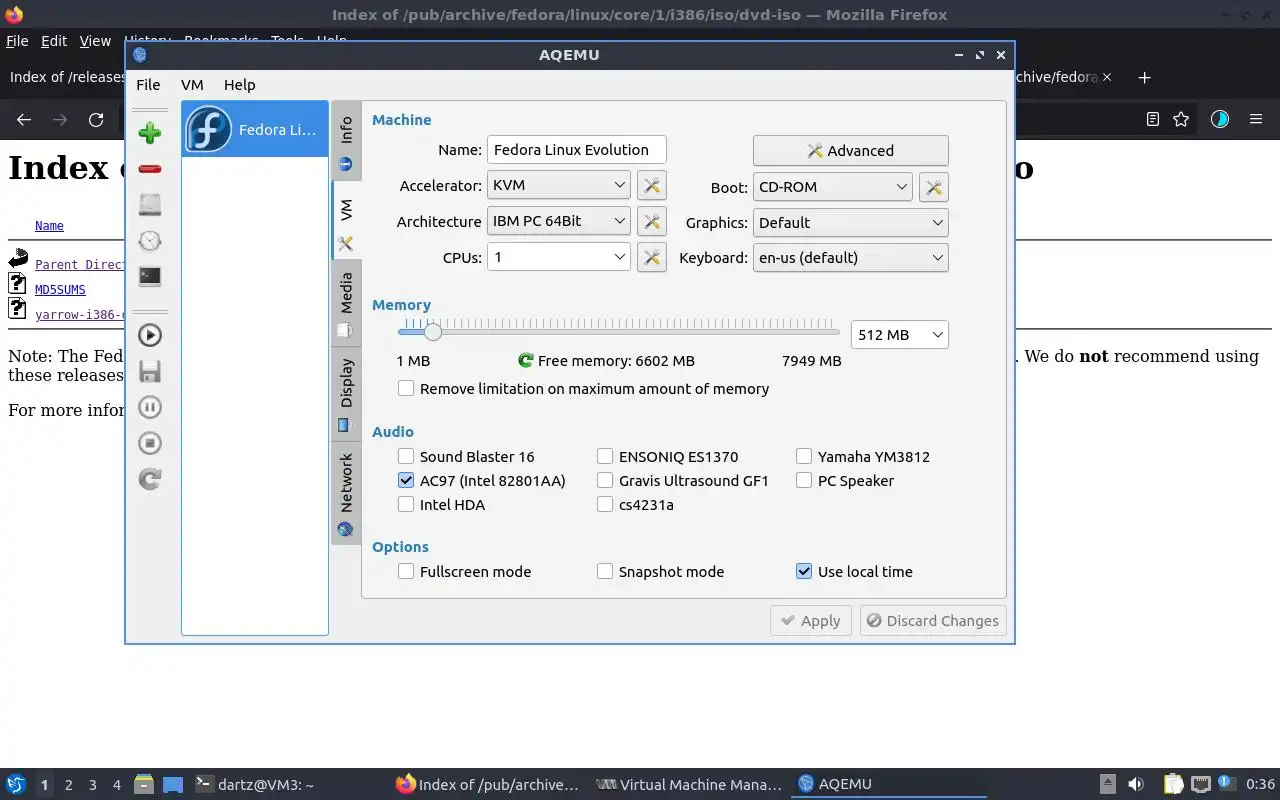This screenshot has height=800, width=1280.
Task: Open MD5SUMS link in Firefox page
Action: [x=60, y=289]
